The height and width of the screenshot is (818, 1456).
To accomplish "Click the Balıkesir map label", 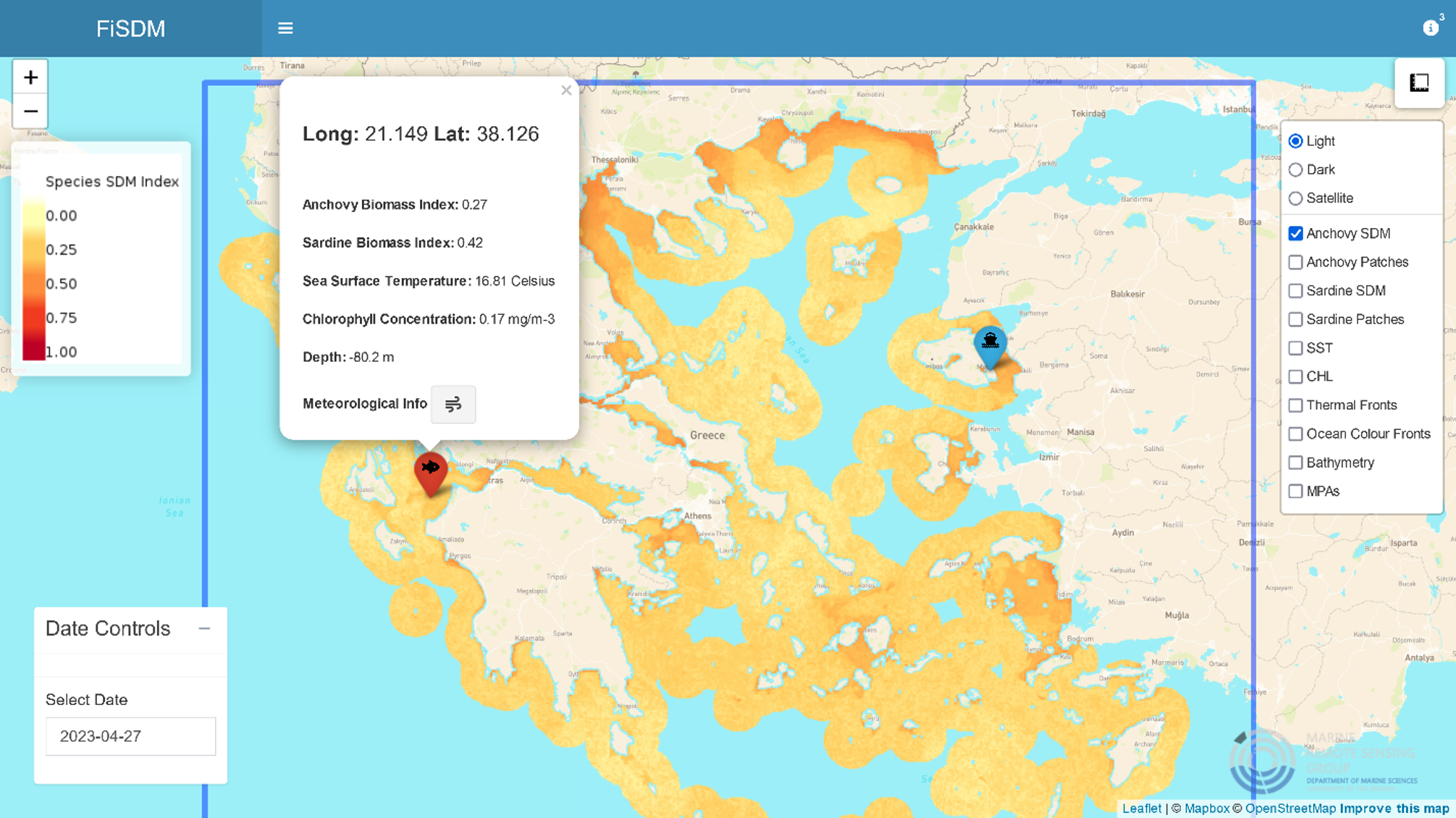I will pos(1127,294).
